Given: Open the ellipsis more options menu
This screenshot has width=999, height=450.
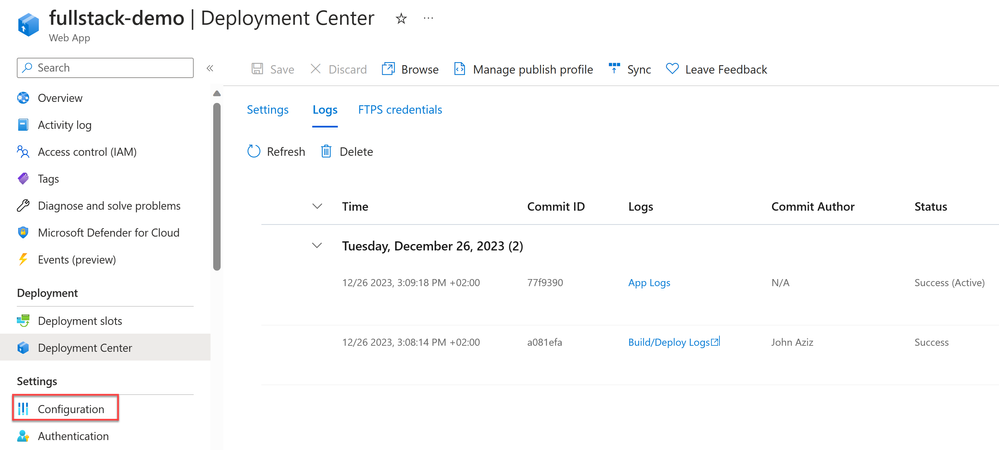Looking at the screenshot, I should pyautogui.click(x=428, y=18).
